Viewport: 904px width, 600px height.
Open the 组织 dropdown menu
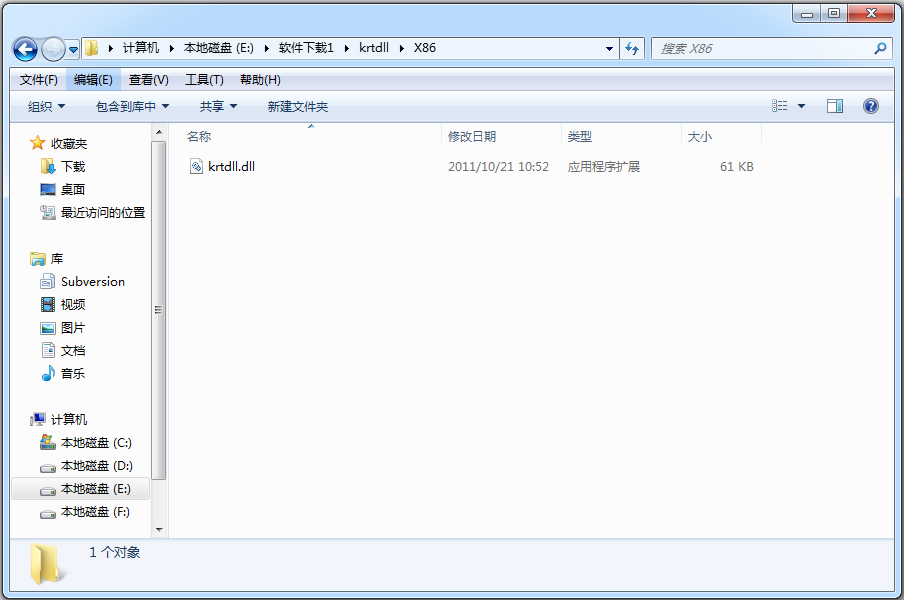pos(46,106)
